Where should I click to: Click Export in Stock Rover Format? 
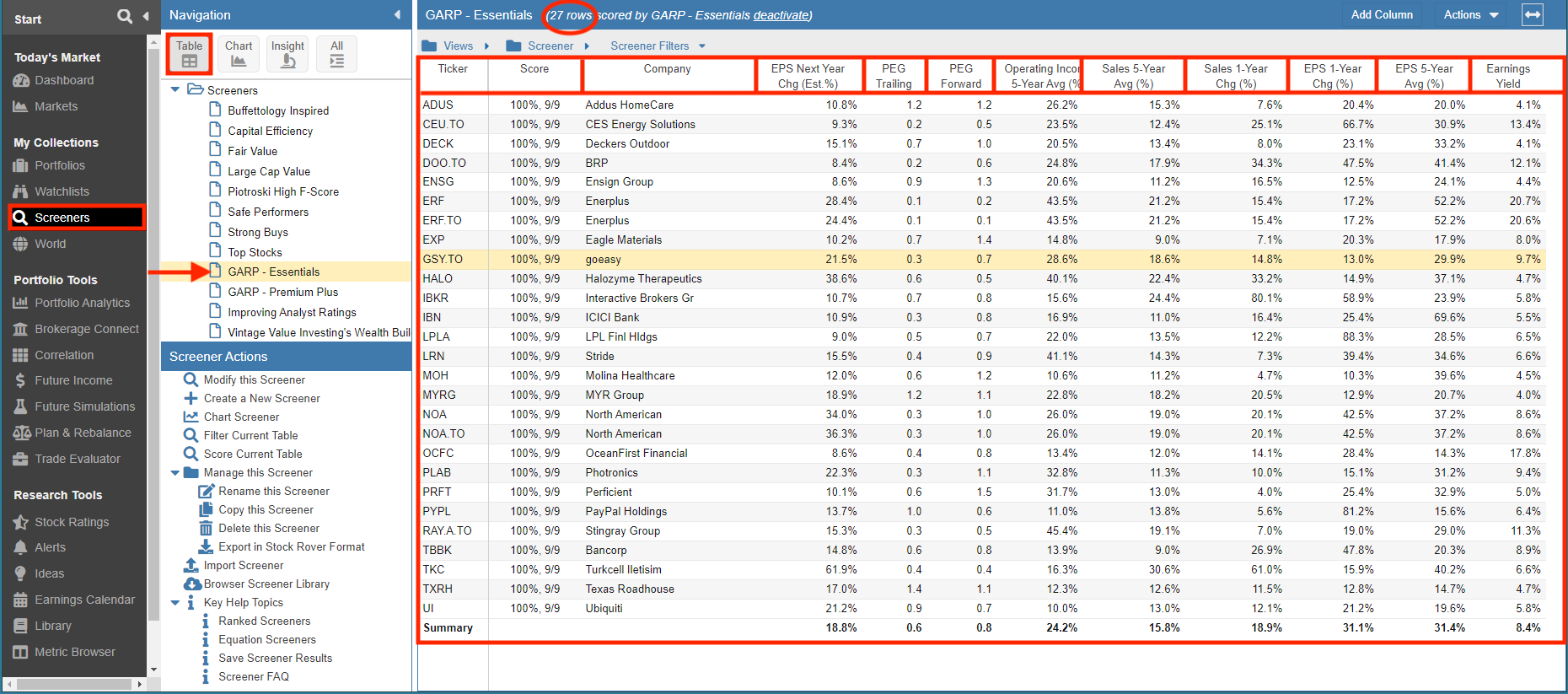coord(291,546)
